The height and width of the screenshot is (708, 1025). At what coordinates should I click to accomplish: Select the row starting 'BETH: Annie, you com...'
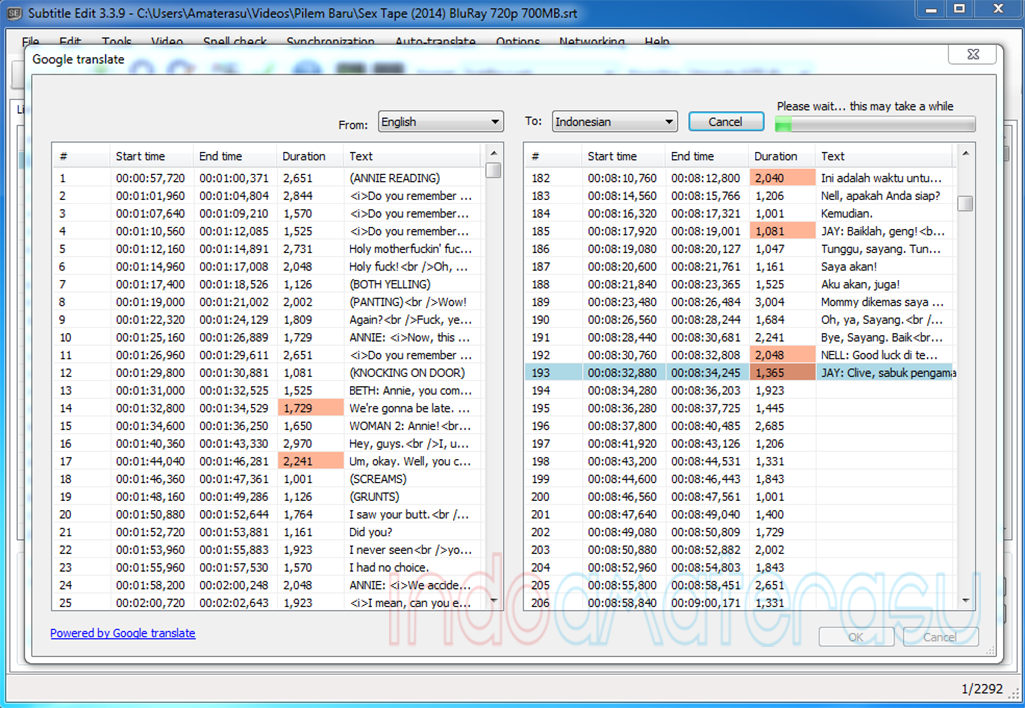(269, 390)
